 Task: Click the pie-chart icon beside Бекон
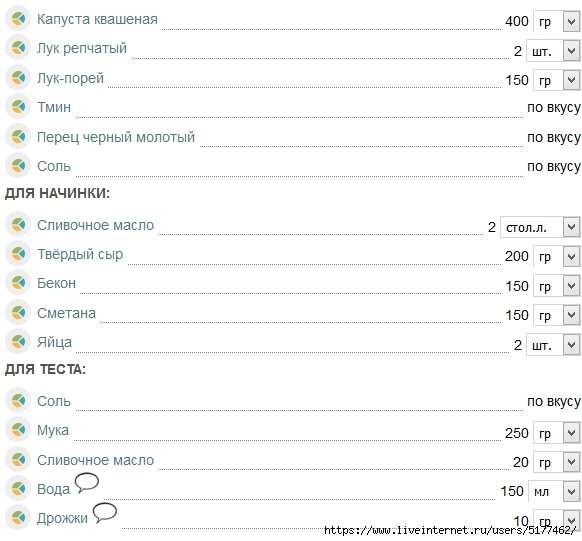pyautogui.click(x=18, y=283)
